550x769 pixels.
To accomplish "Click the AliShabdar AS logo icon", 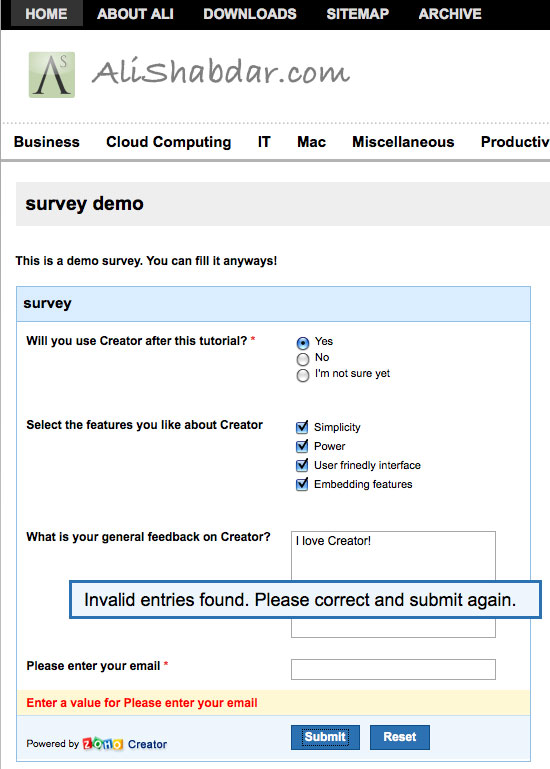I will [x=52, y=75].
